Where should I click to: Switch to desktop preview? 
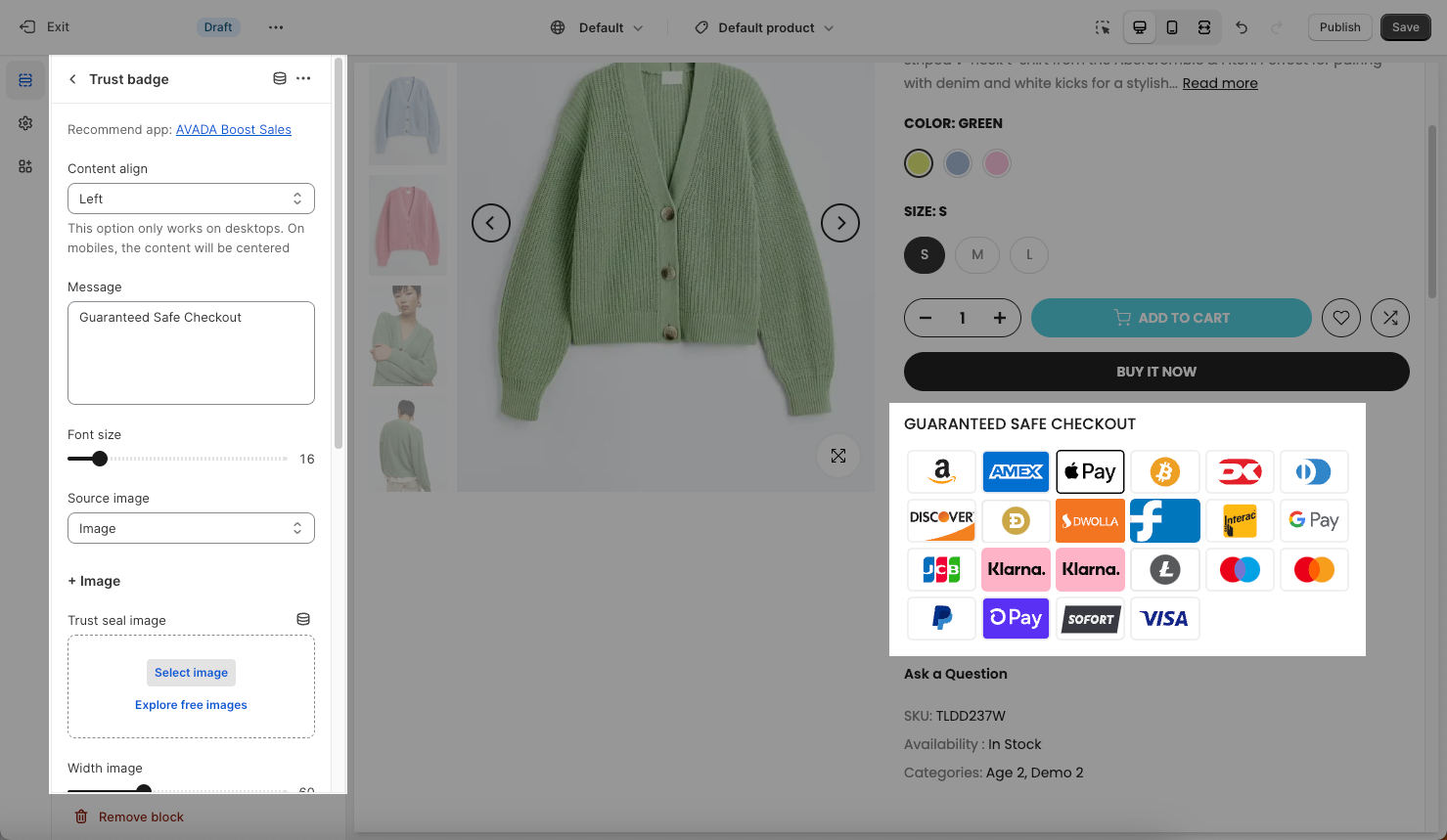pyautogui.click(x=1140, y=27)
